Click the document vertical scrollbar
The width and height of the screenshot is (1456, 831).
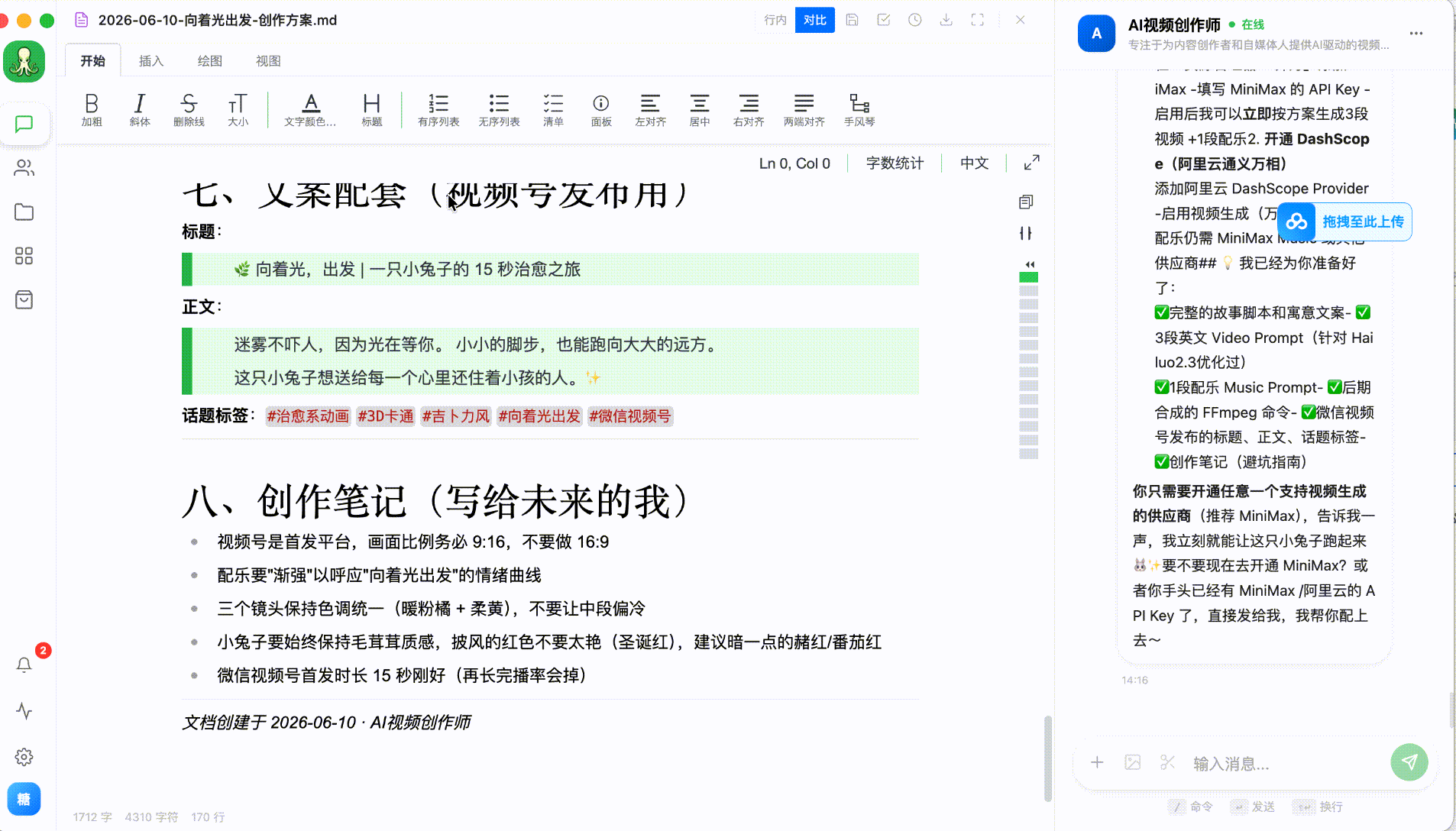click(x=1048, y=758)
